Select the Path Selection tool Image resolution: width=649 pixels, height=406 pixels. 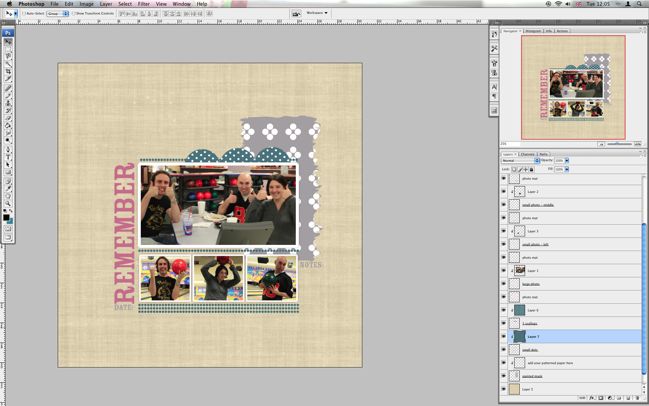8,164
